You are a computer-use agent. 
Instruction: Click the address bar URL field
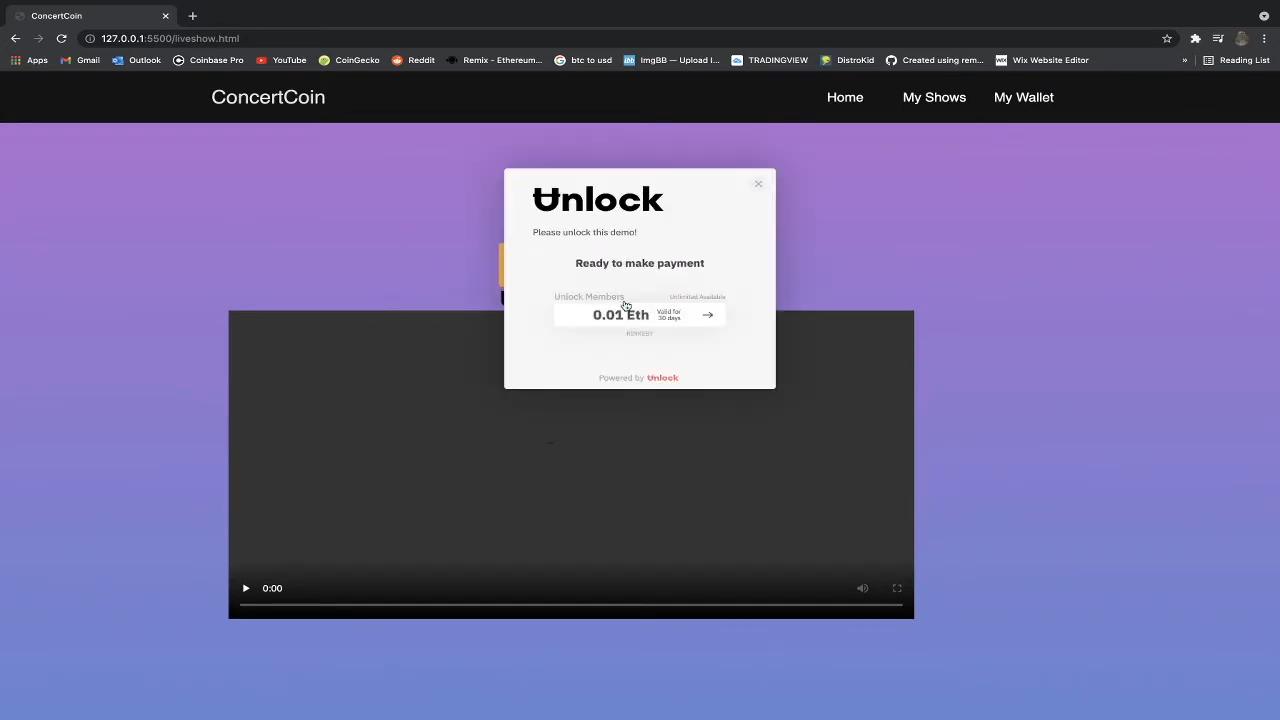click(620, 38)
